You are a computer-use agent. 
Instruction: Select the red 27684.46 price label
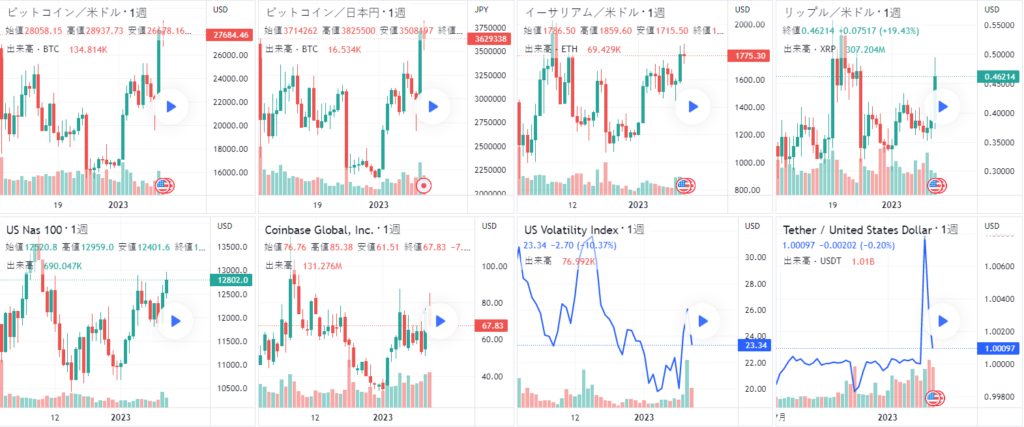pos(231,35)
